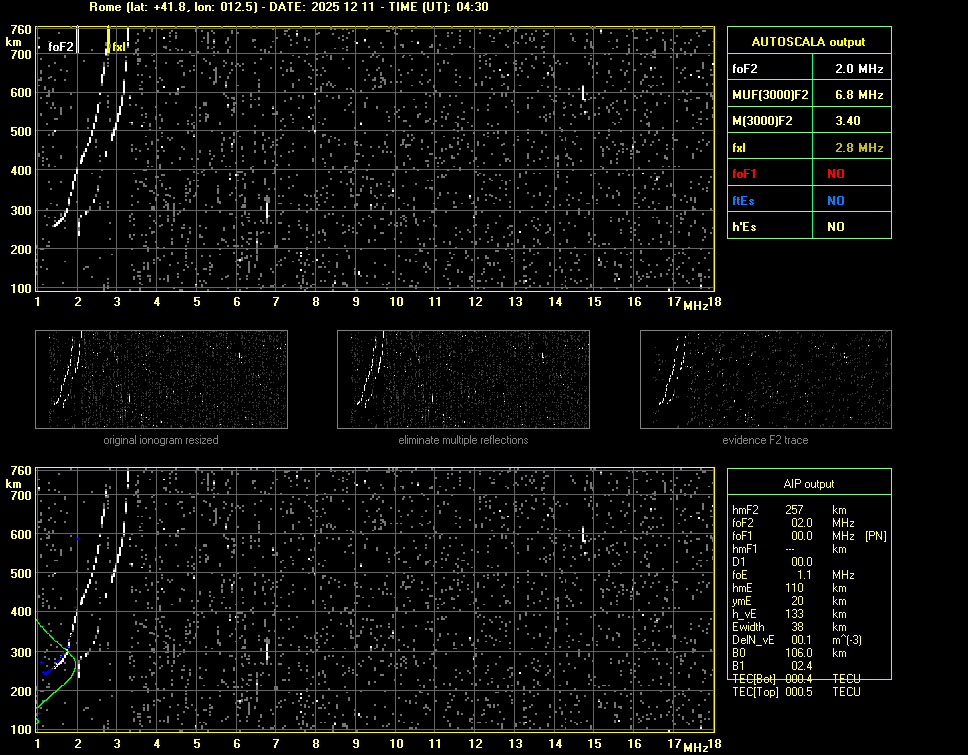Open the 'eliminate multiple reflections' thumbnail
968x755 pixels.
463,380
